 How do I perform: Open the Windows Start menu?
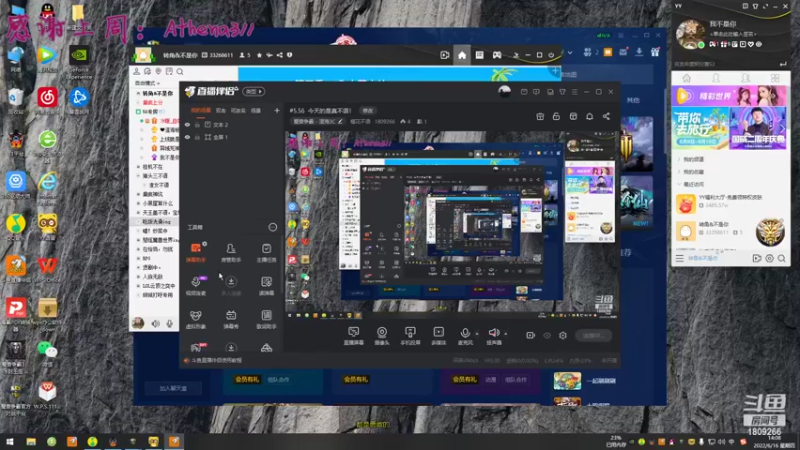point(10,442)
